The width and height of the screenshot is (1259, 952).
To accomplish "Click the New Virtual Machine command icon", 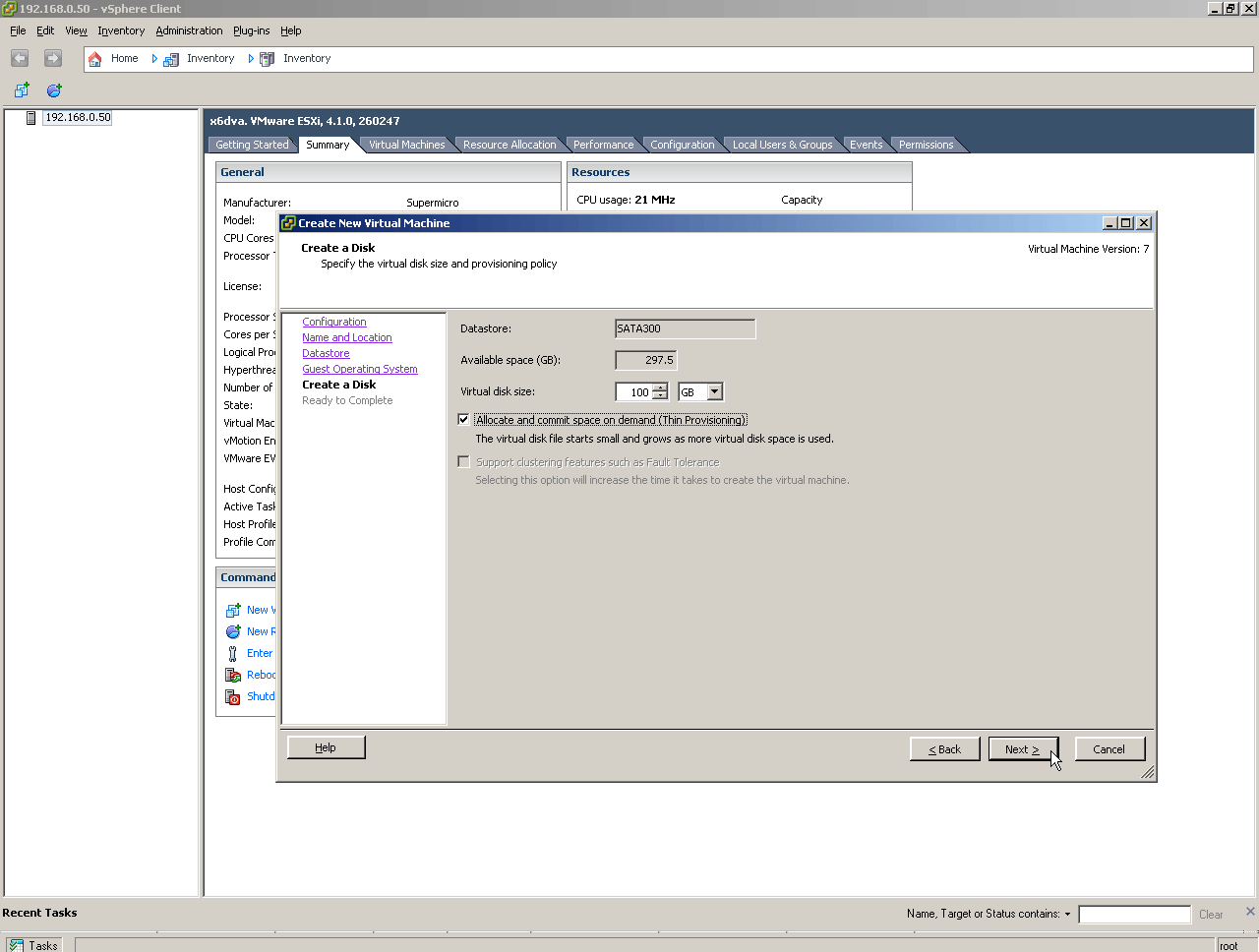I will [233, 611].
